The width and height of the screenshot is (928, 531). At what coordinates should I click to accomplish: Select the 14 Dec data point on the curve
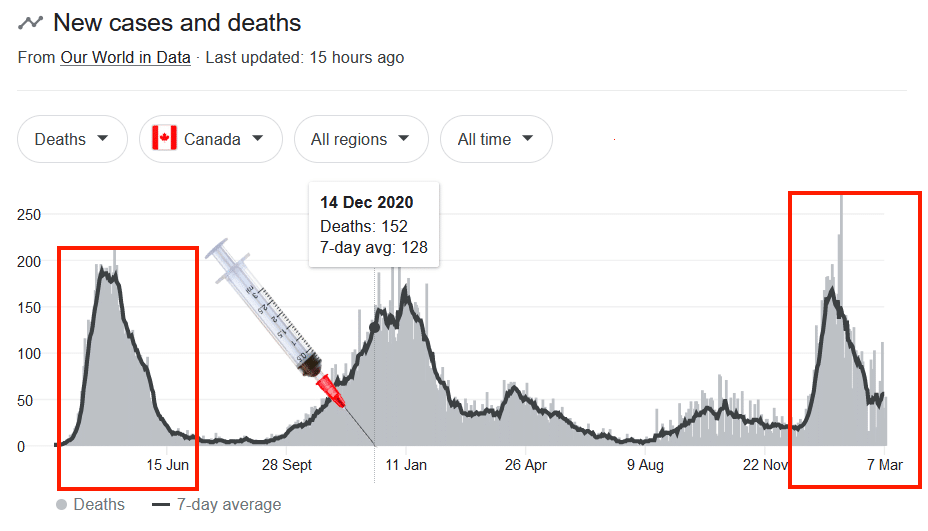375,326
